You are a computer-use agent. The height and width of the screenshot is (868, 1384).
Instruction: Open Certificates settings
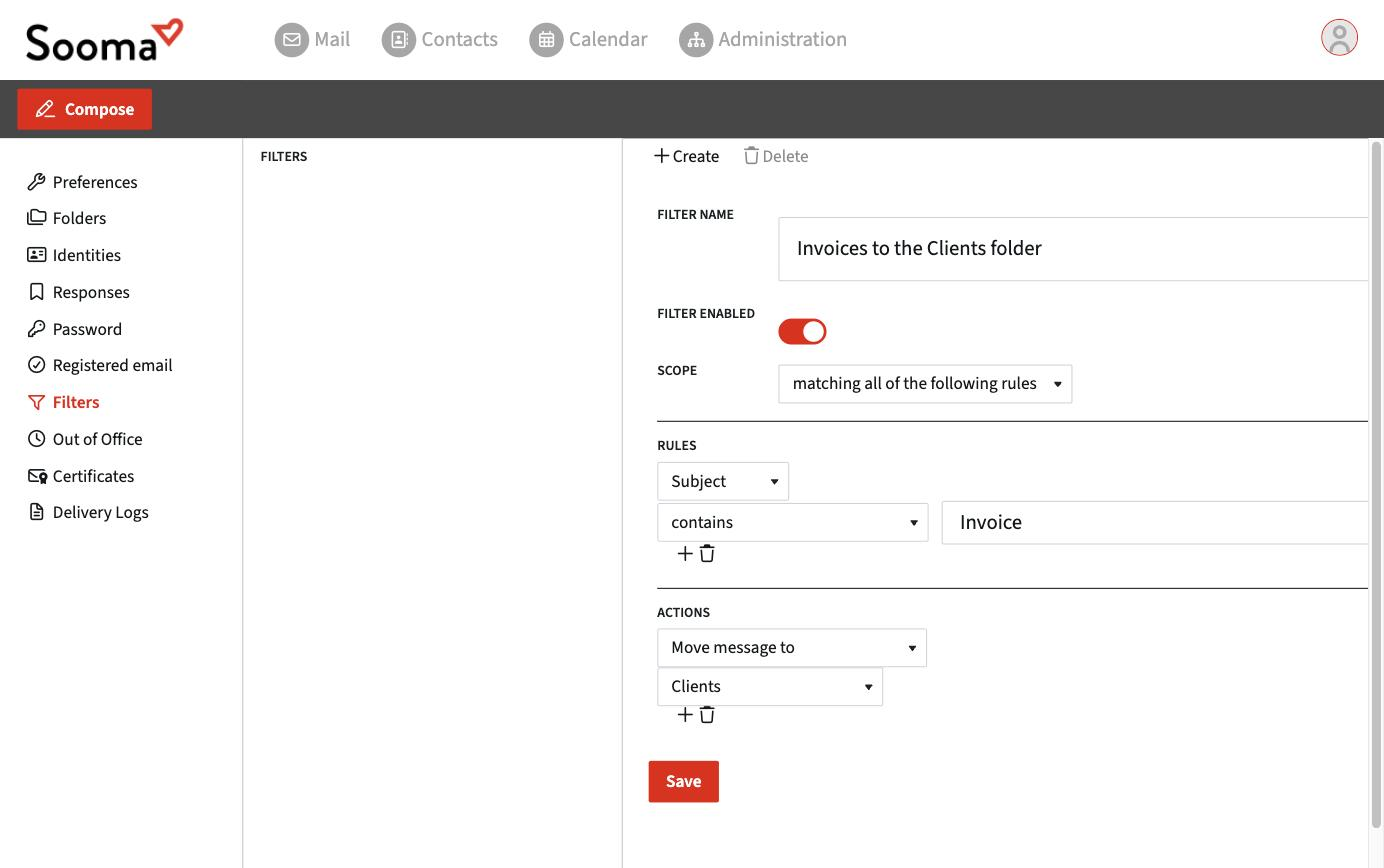point(80,476)
